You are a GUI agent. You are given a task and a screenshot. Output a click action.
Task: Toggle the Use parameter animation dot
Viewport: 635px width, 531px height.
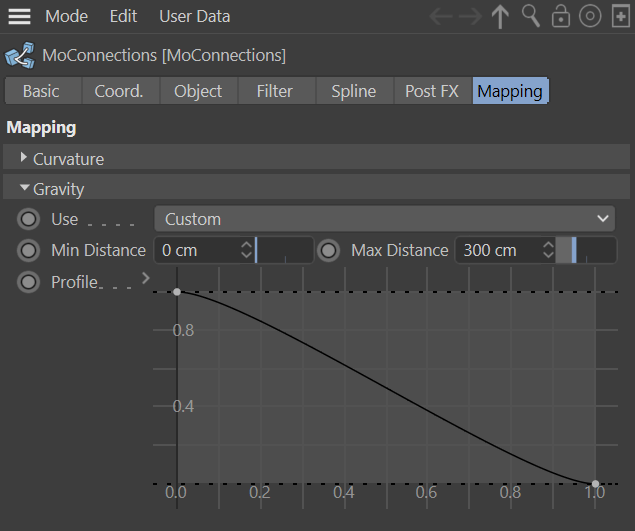point(29,219)
